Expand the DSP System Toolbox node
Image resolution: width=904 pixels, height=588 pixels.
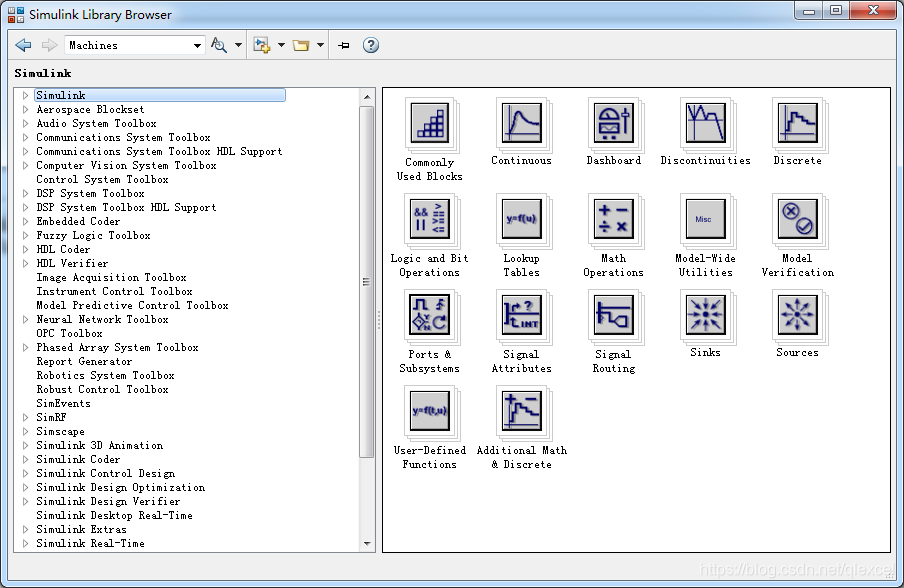coord(25,193)
